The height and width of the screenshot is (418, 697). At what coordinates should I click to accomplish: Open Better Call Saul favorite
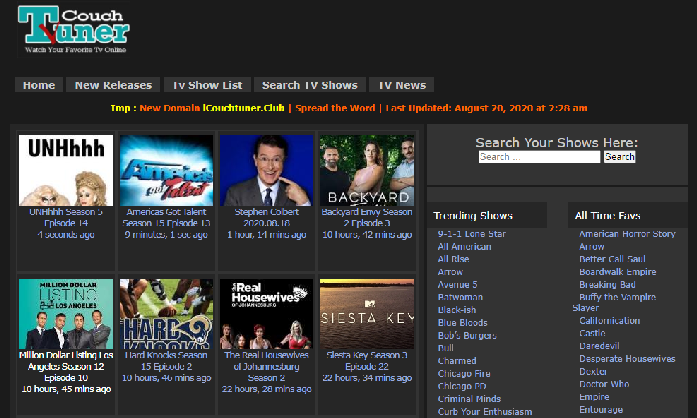(612, 259)
